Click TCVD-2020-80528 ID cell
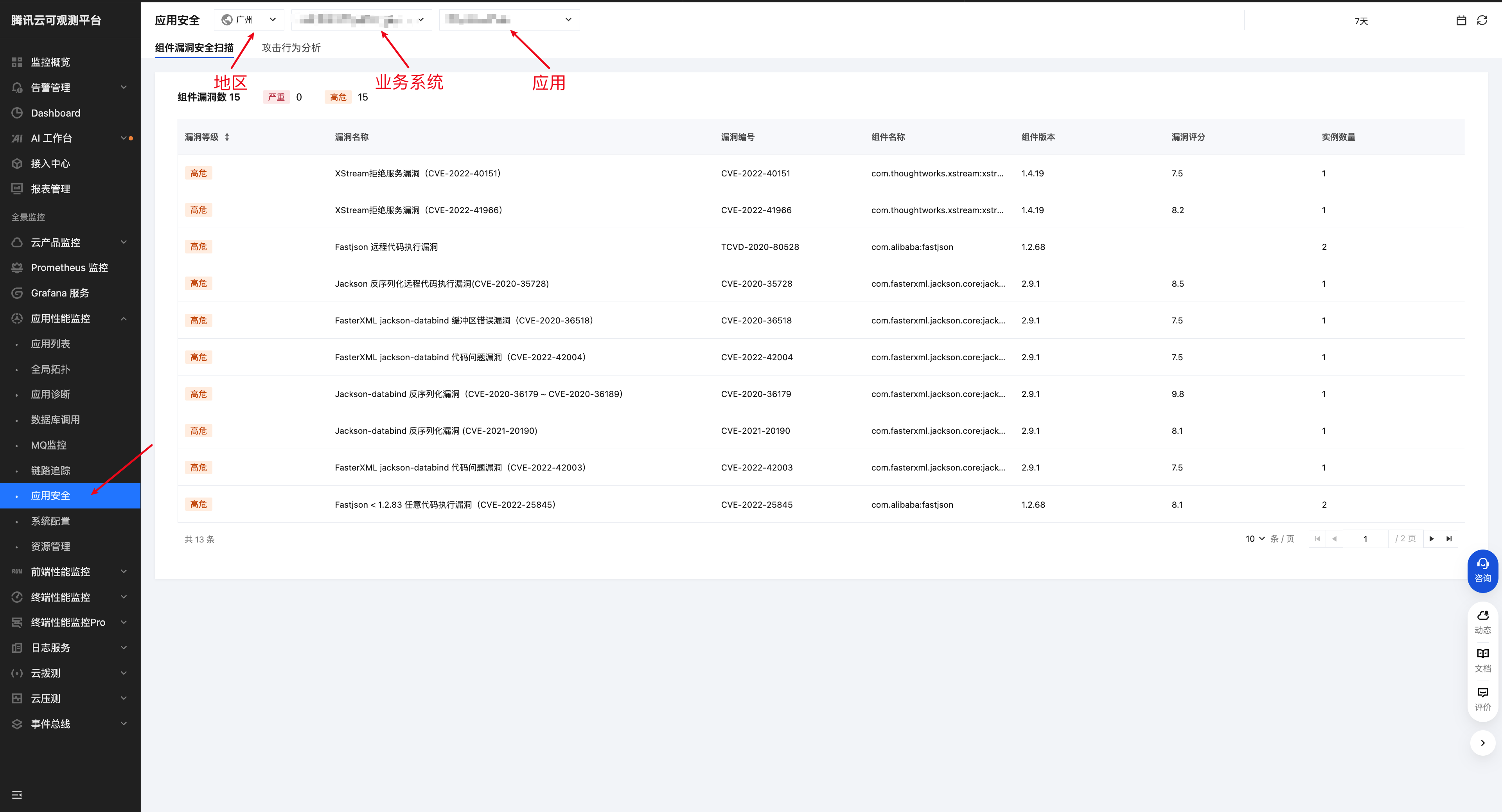Viewport: 1502px width, 812px height. coord(760,246)
